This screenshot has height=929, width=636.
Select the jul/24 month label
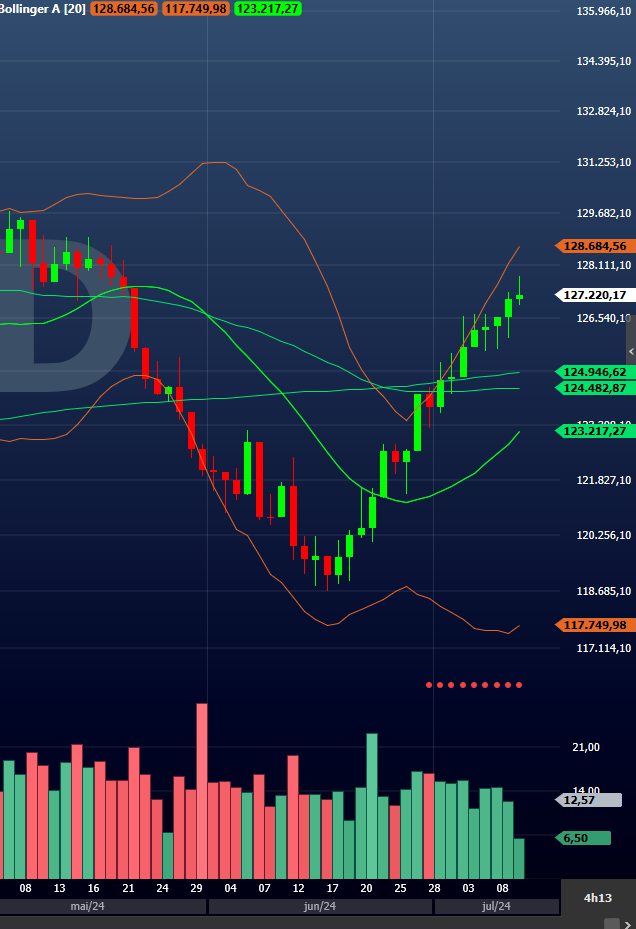click(x=496, y=906)
